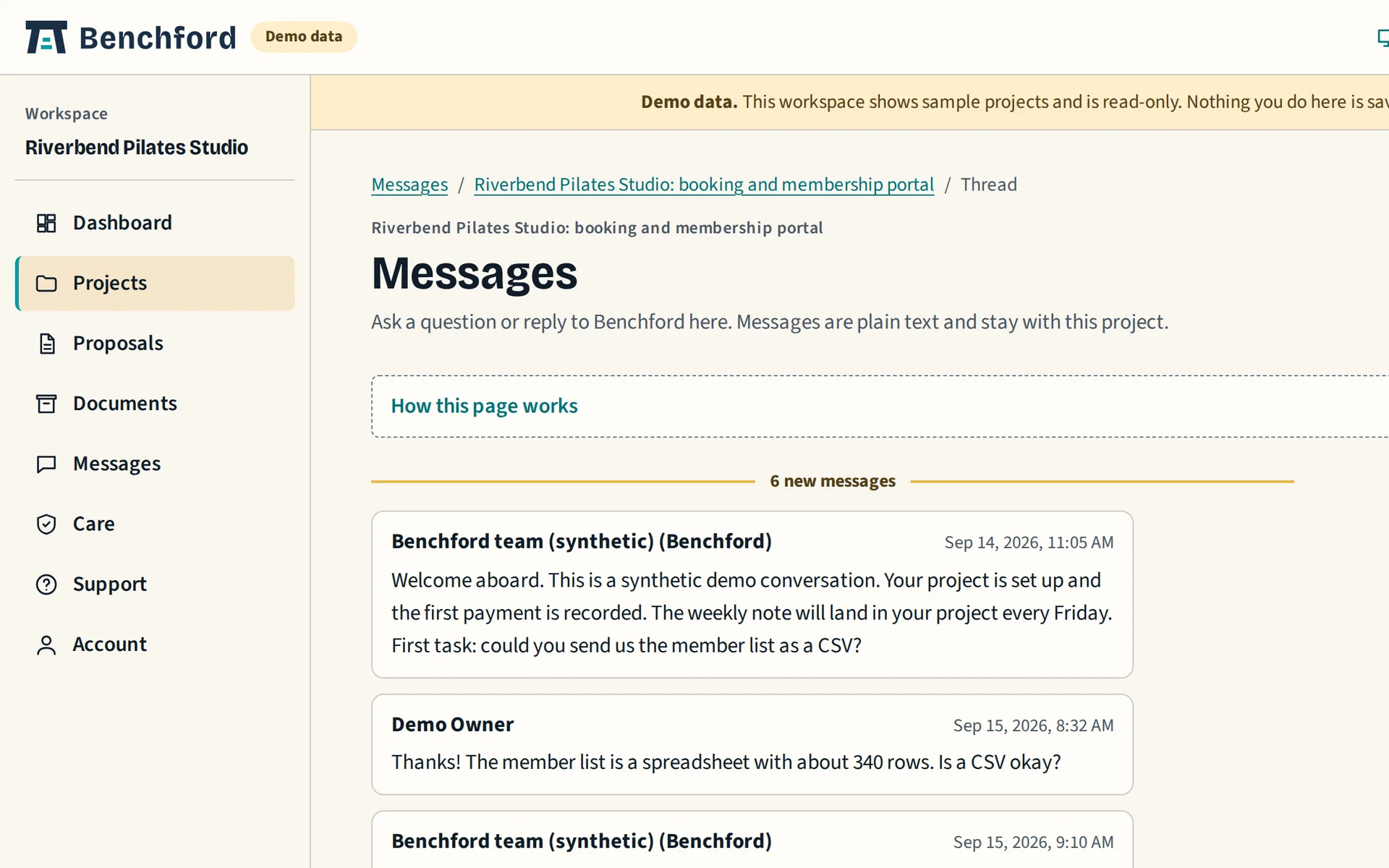Open the Support section
This screenshot has width=1389, height=868.
click(x=155, y=584)
